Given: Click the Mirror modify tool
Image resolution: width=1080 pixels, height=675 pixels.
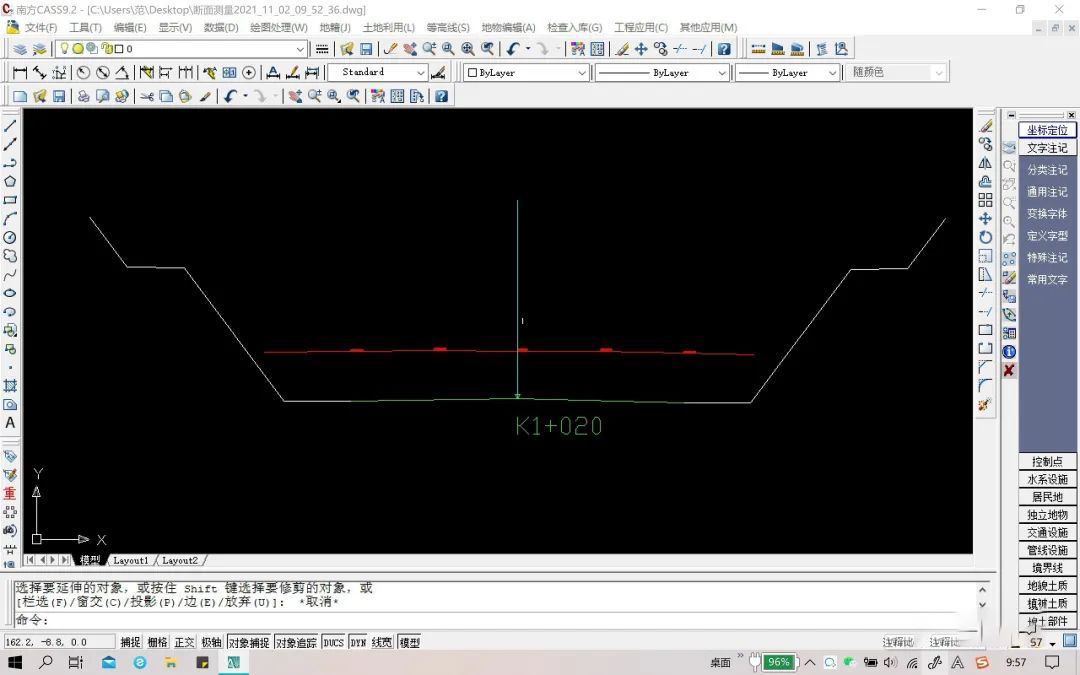Looking at the screenshot, I should click(x=986, y=163).
